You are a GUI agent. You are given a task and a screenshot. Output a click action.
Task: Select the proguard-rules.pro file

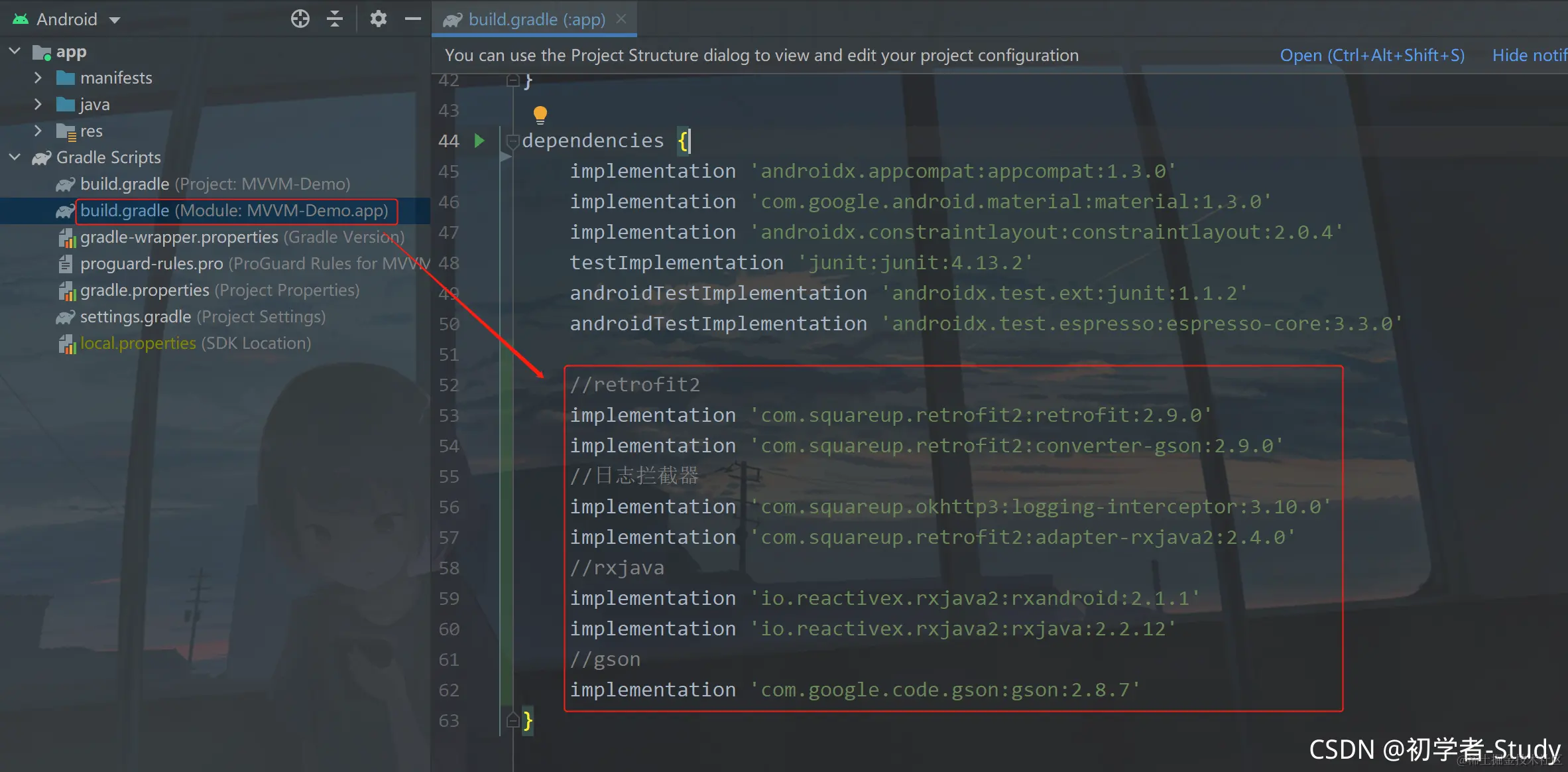coord(151,263)
